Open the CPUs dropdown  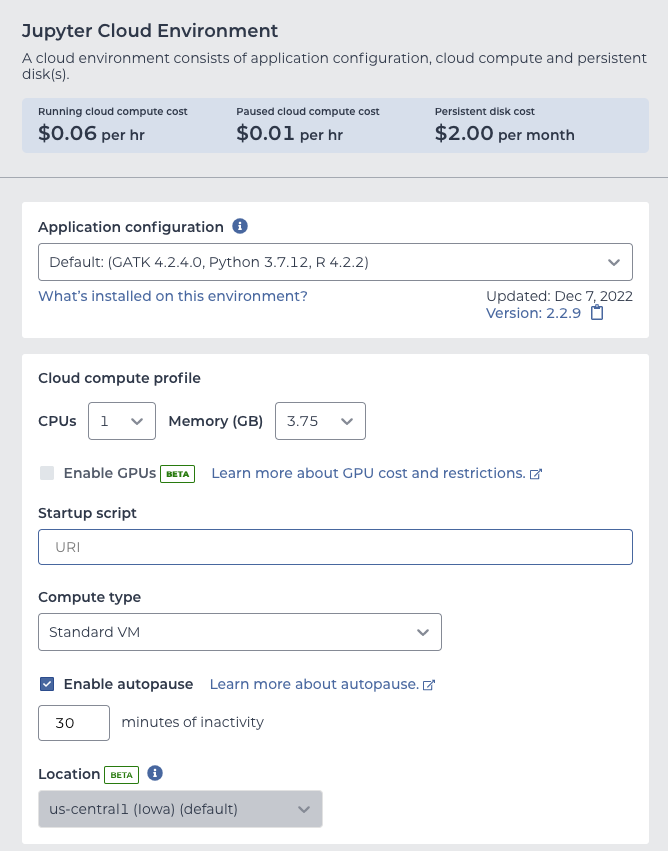pyautogui.click(x=122, y=421)
